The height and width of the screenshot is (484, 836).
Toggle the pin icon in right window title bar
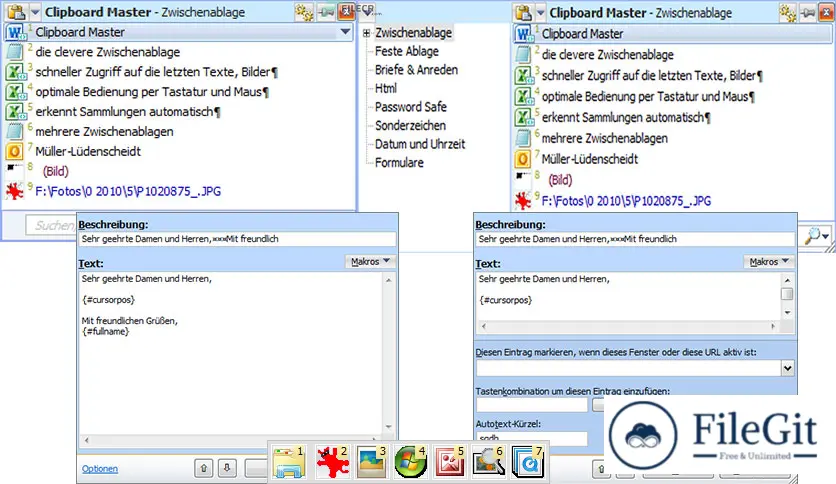(809, 12)
